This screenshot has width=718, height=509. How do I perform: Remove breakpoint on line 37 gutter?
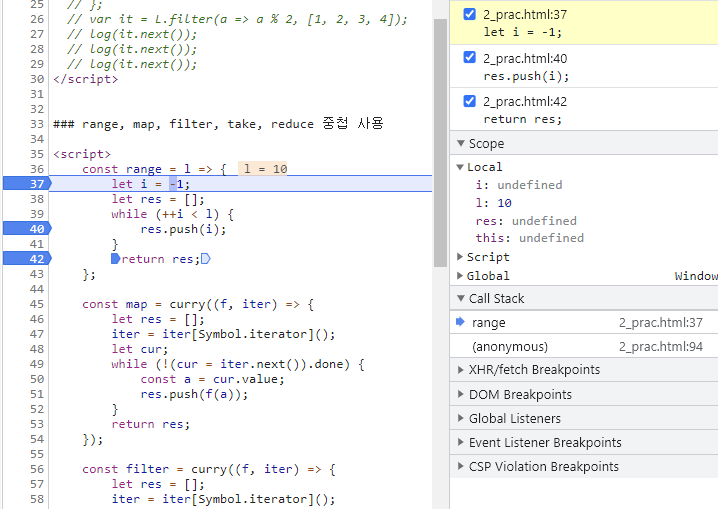pos(27,184)
